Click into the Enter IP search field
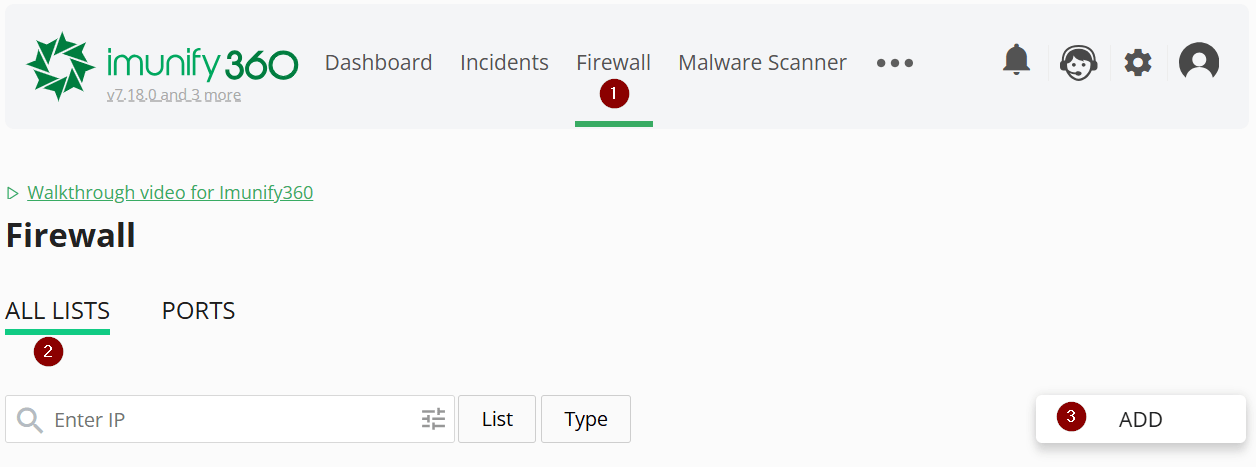The width and height of the screenshot is (1256, 467). point(230,420)
